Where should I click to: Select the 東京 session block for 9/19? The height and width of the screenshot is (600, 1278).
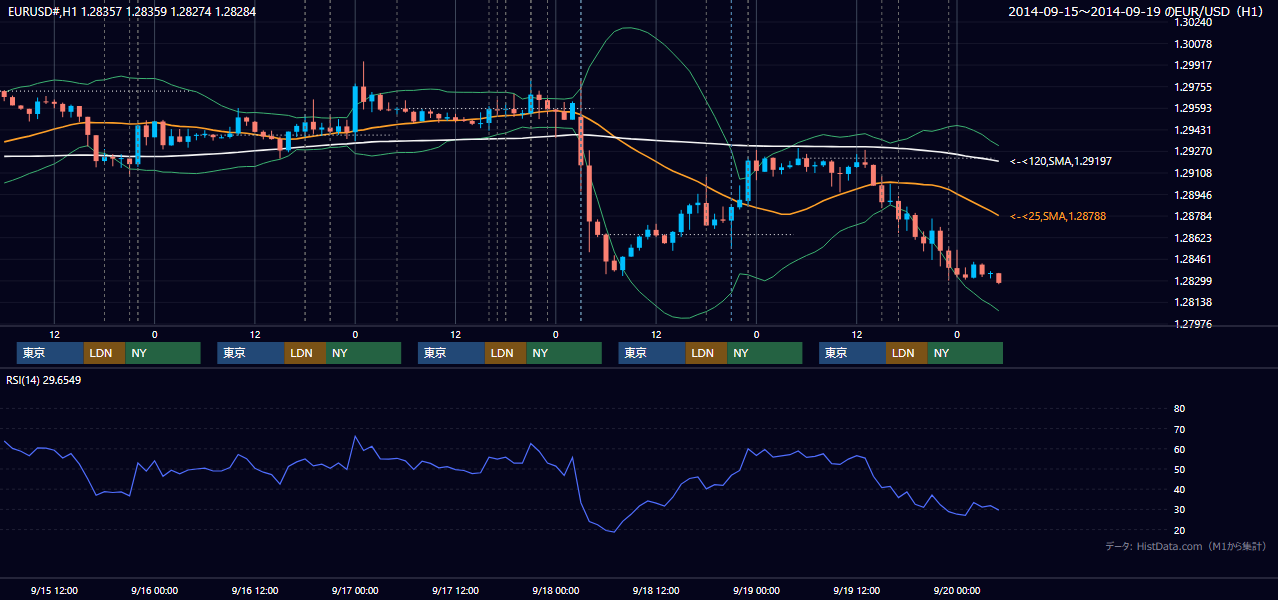852,353
